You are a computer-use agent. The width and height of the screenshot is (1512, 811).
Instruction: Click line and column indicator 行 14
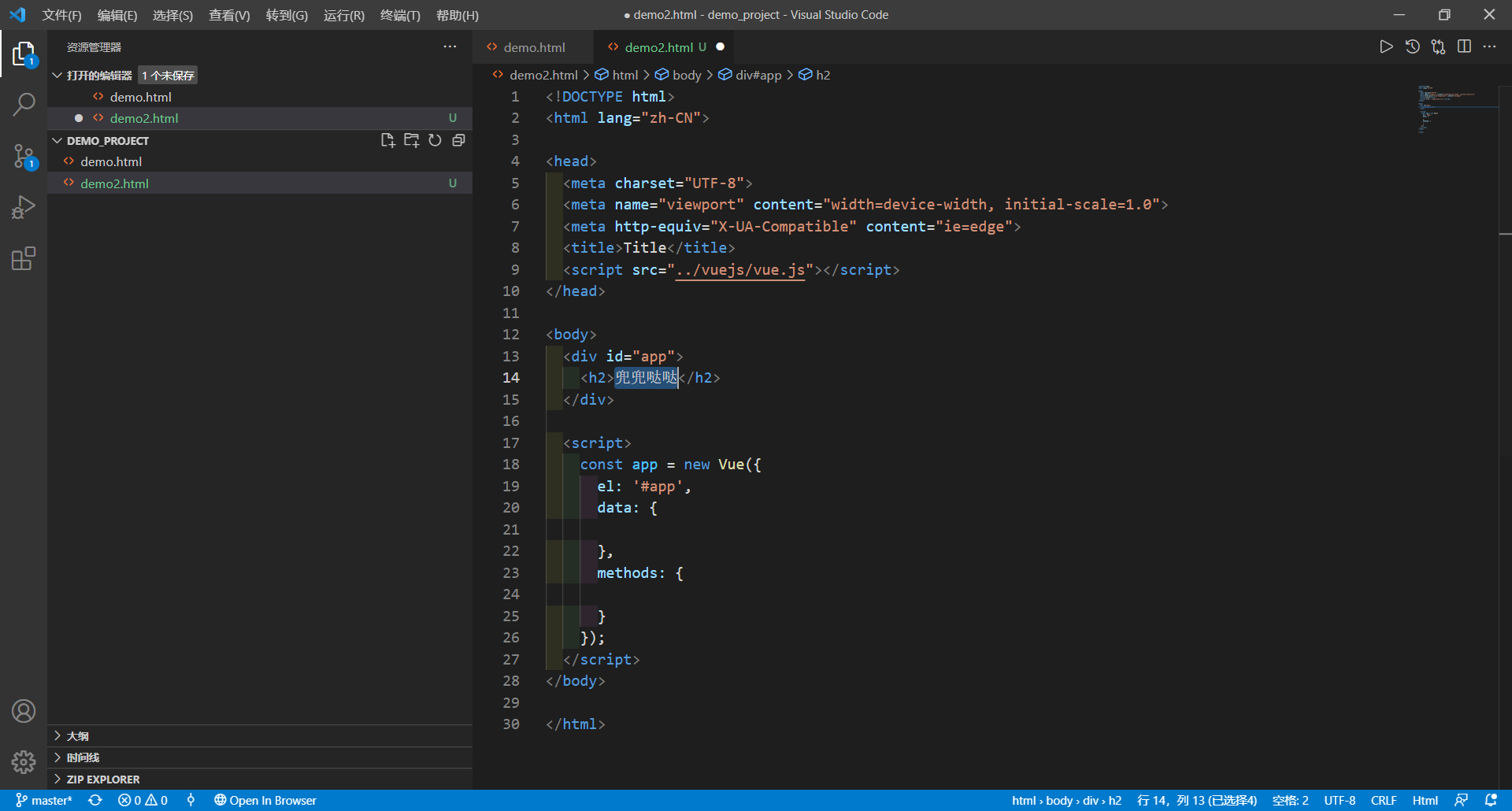pos(1197,800)
